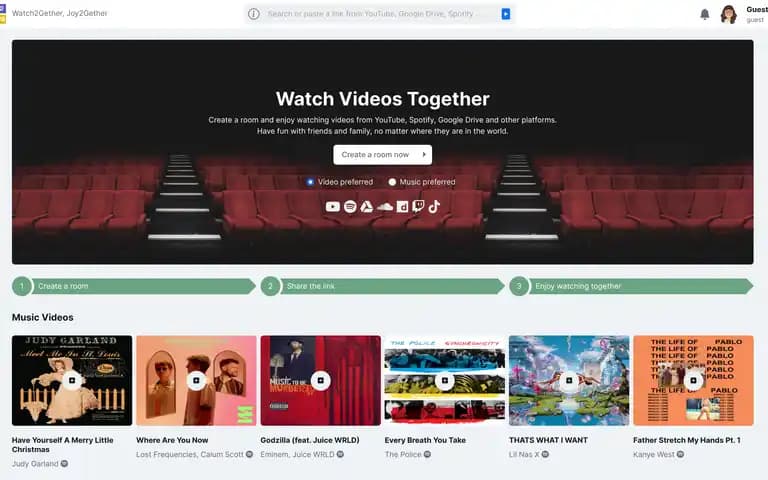Open the info icon in search bar
The width and height of the screenshot is (768, 480).
[254, 14]
